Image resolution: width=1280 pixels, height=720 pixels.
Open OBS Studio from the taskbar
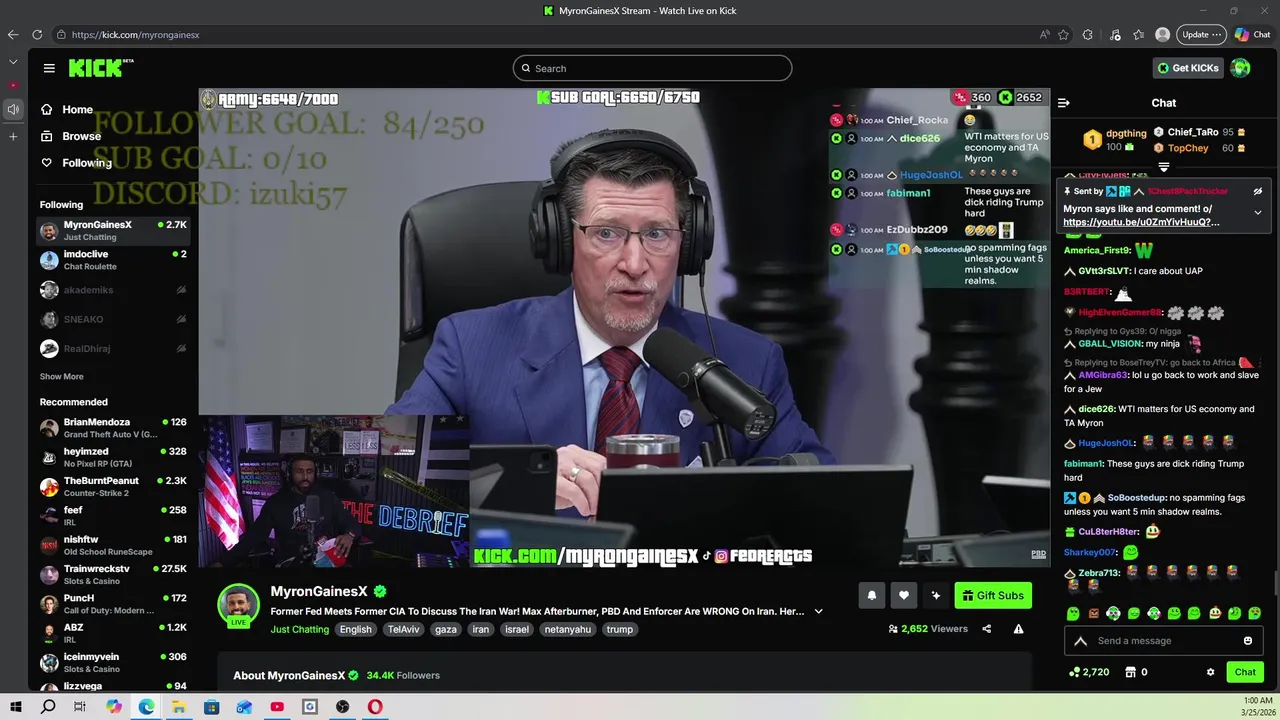point(342,707)
